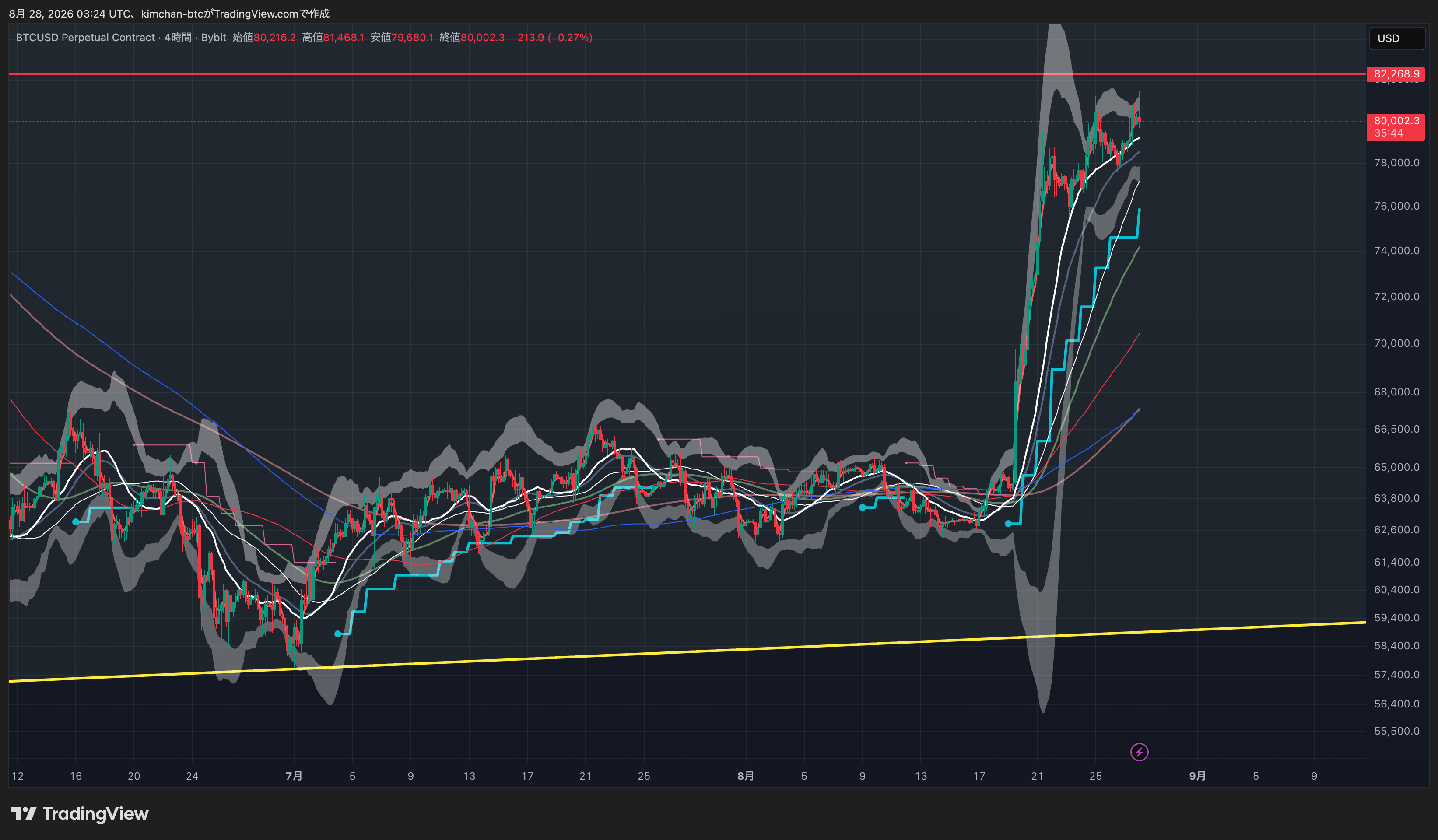Click the 72,000.0 price axis label

point(1396,297)
